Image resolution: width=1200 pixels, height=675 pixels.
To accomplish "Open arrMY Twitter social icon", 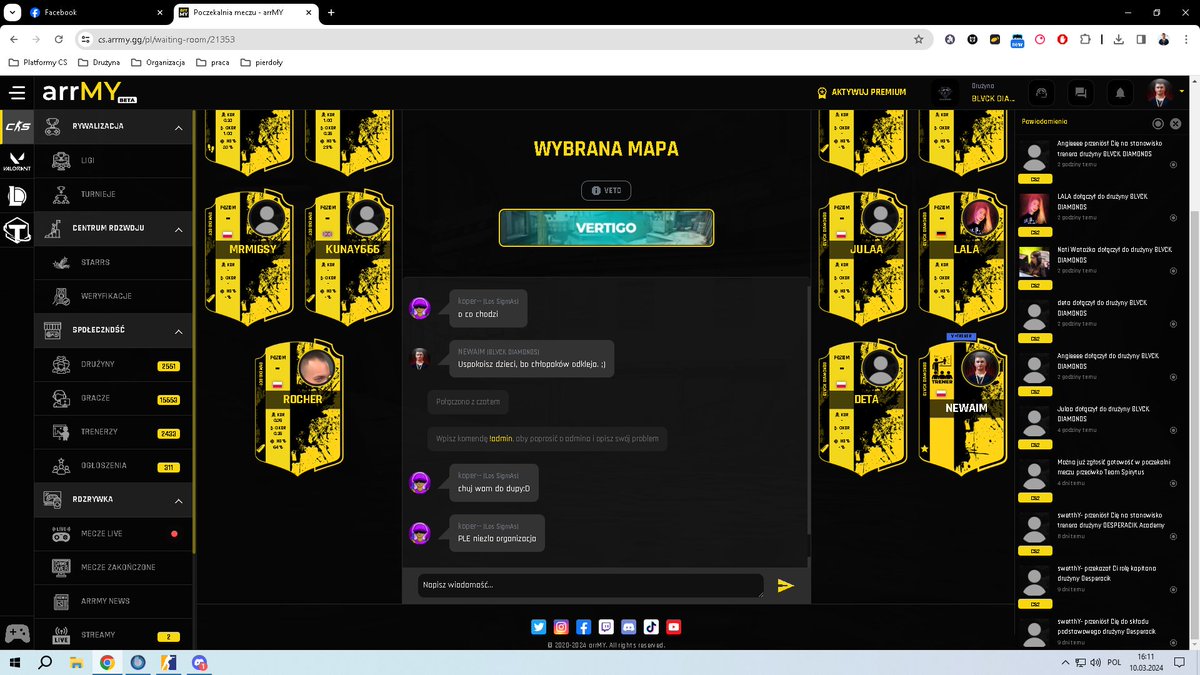I will pos(539,627).
